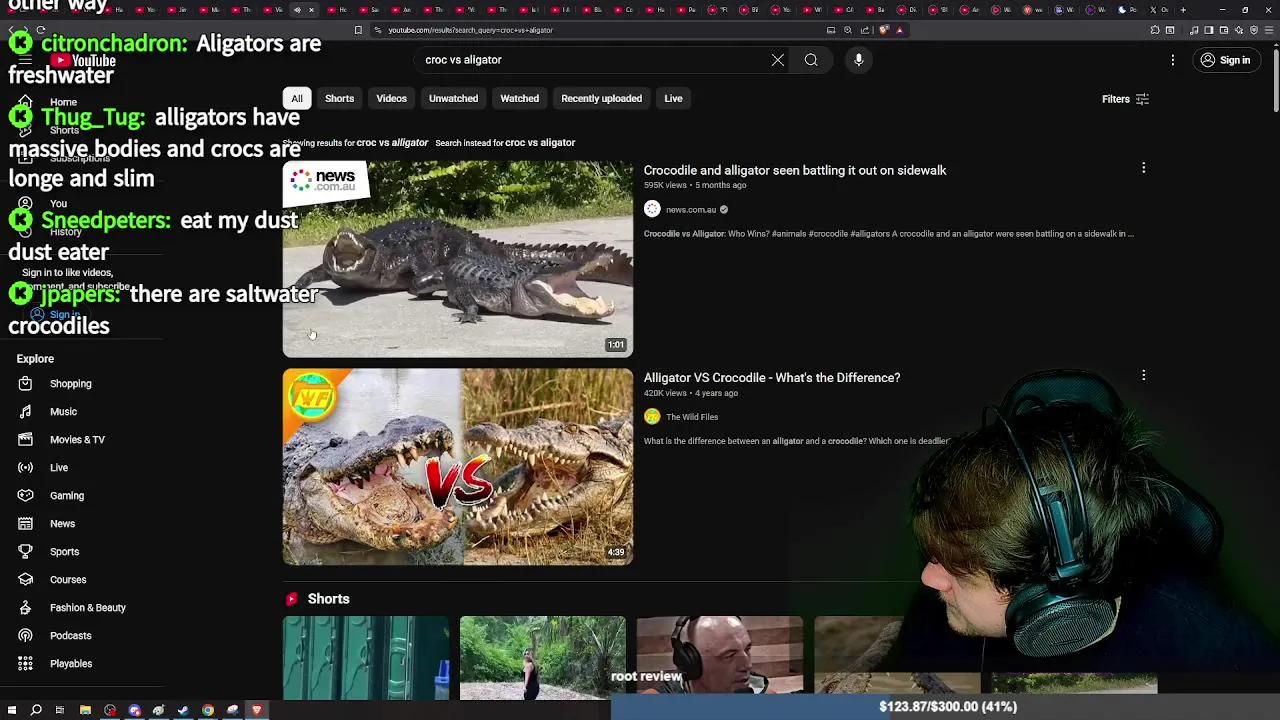
Task: Select the Live filter chip
Action: coord(673,98)
